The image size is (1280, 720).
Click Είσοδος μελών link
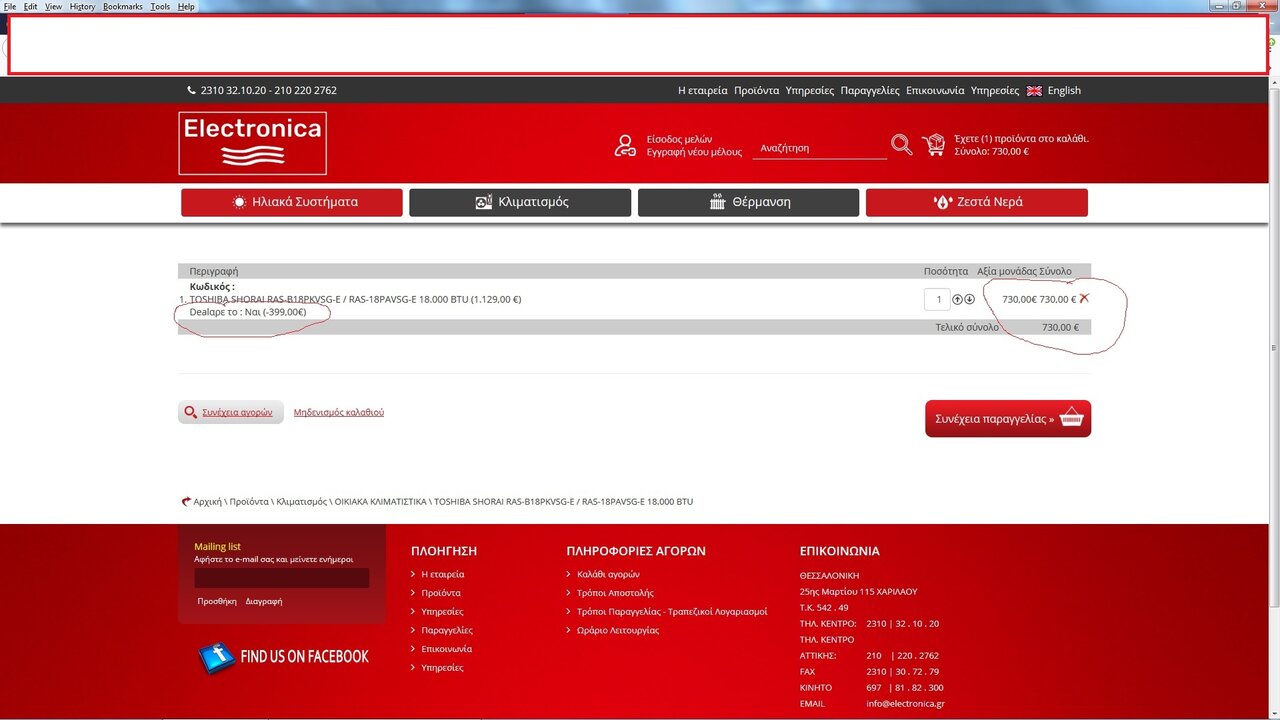click(x=679, y=140)
